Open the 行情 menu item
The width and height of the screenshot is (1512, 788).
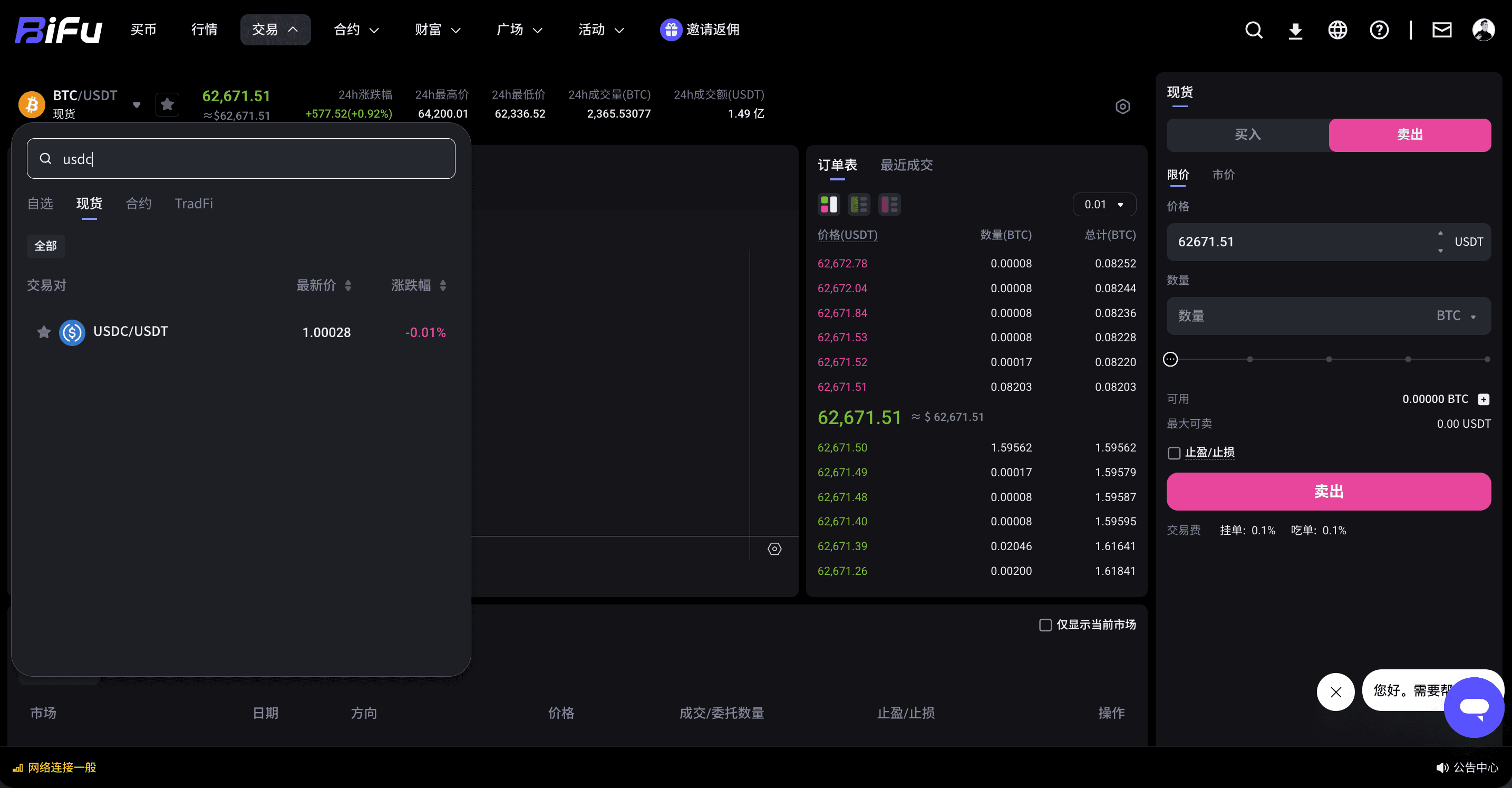coord(204,30)
